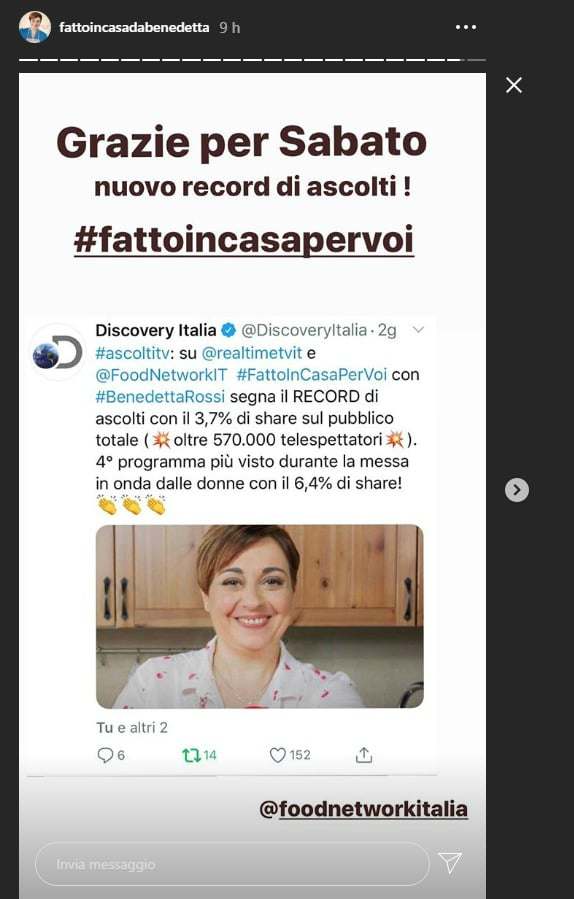Viewport: 574px width, 899px height.
Task: Click the tweet share upload icon
Action: [x=364, y=755]
